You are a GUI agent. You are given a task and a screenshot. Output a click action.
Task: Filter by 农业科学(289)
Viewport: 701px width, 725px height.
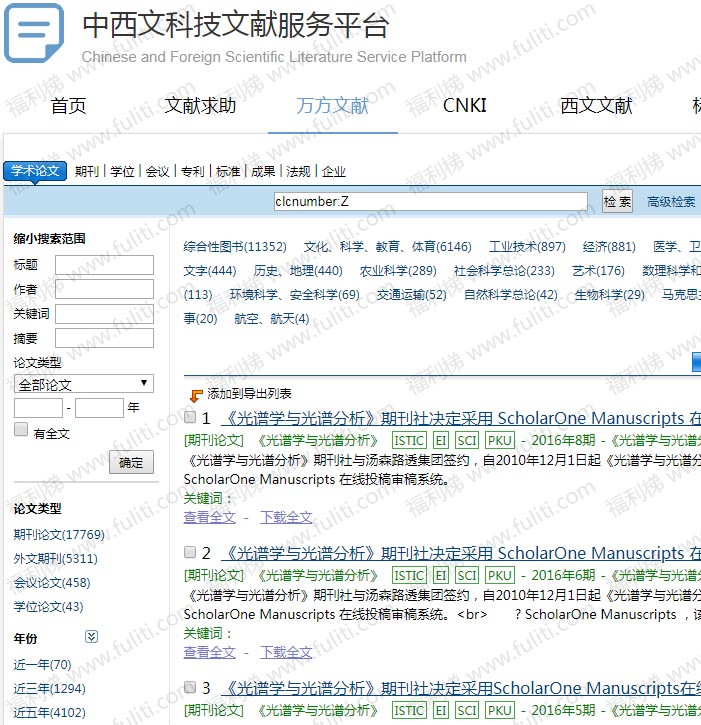398,271
